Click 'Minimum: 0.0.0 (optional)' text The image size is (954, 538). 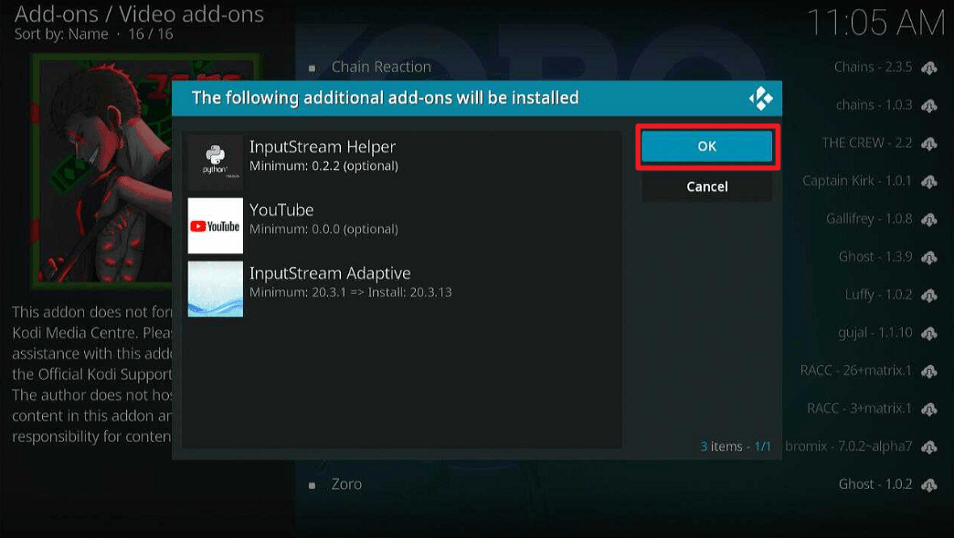[x=324, y=229]
